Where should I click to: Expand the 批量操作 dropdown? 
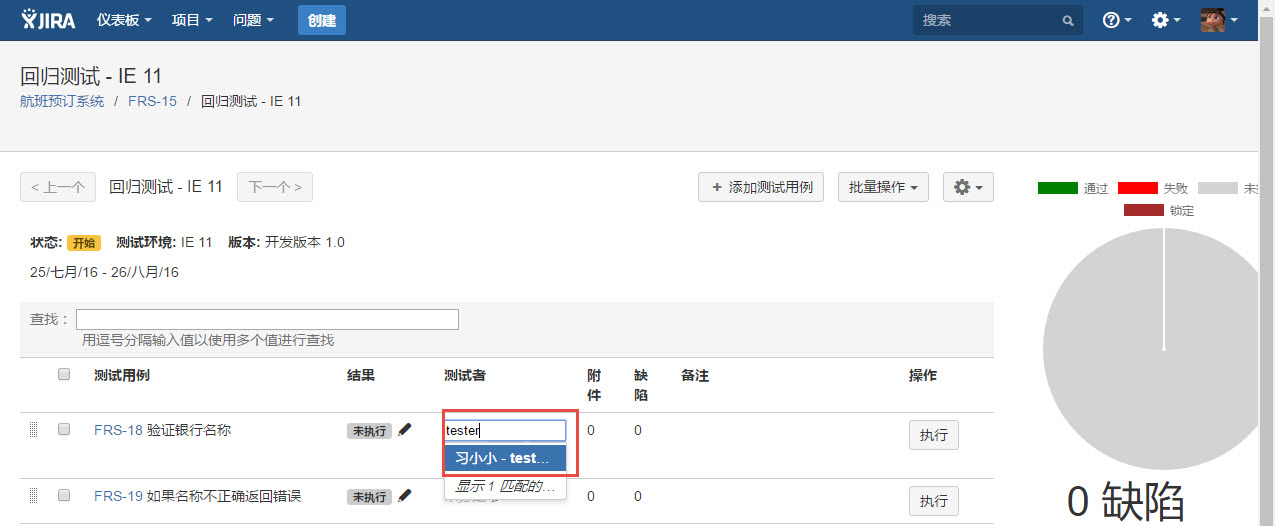(x=883, y=187)
